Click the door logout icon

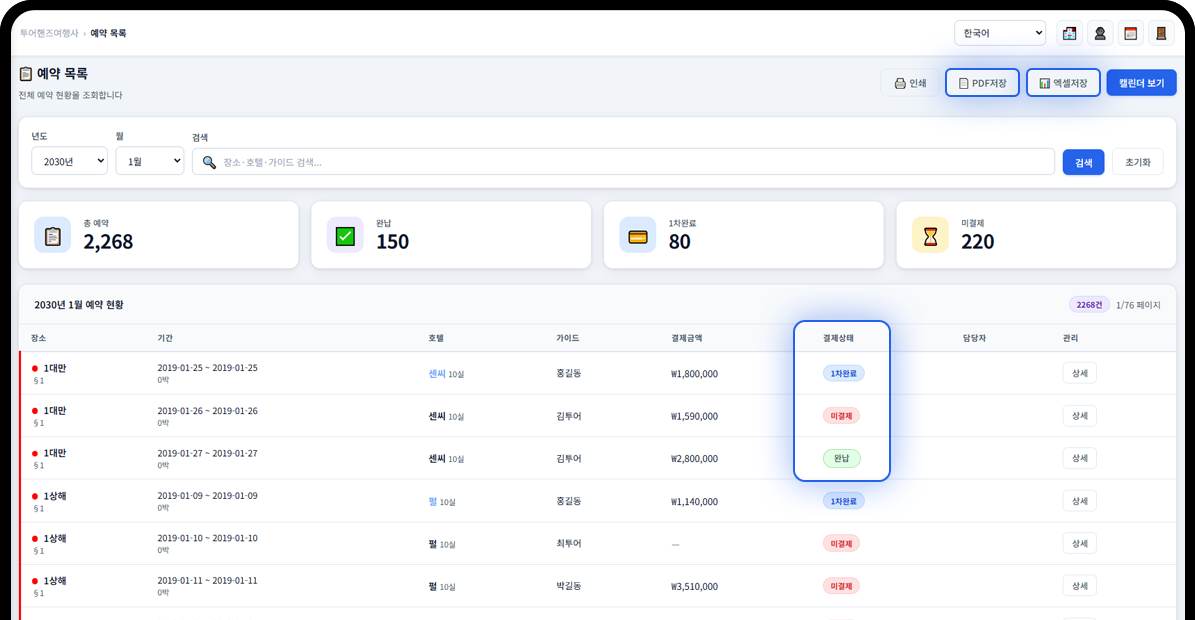click(1161, 33)
